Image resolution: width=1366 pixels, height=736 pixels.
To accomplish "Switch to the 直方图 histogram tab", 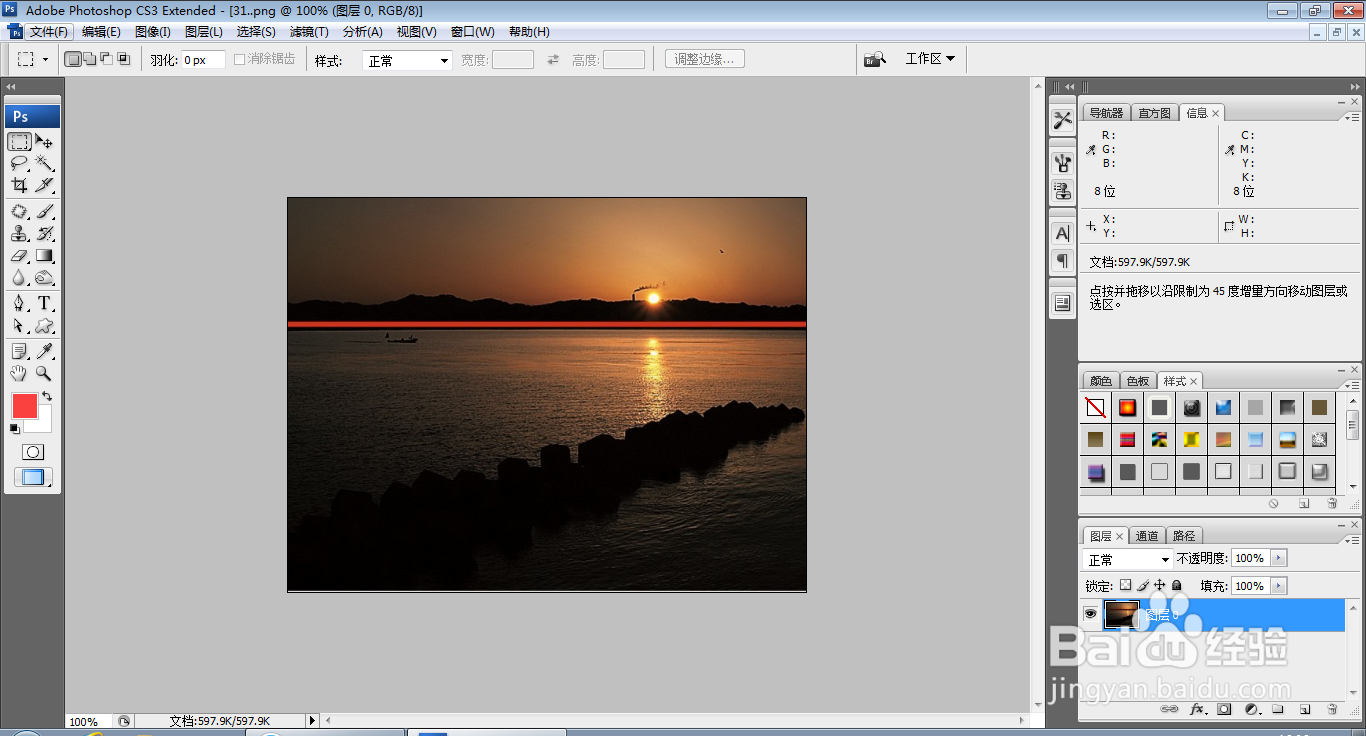I will tap(1154, 113).
